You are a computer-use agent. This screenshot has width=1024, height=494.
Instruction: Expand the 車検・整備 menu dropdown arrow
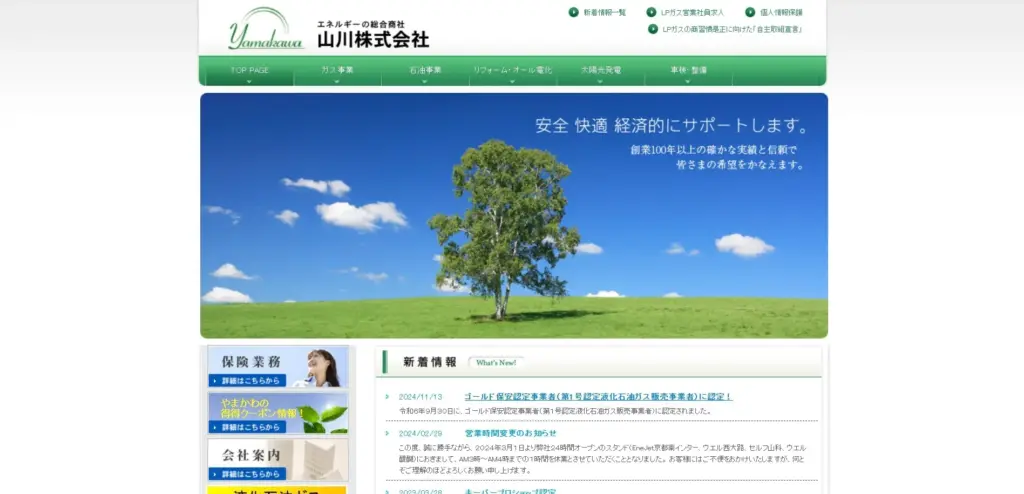(688, 81)
